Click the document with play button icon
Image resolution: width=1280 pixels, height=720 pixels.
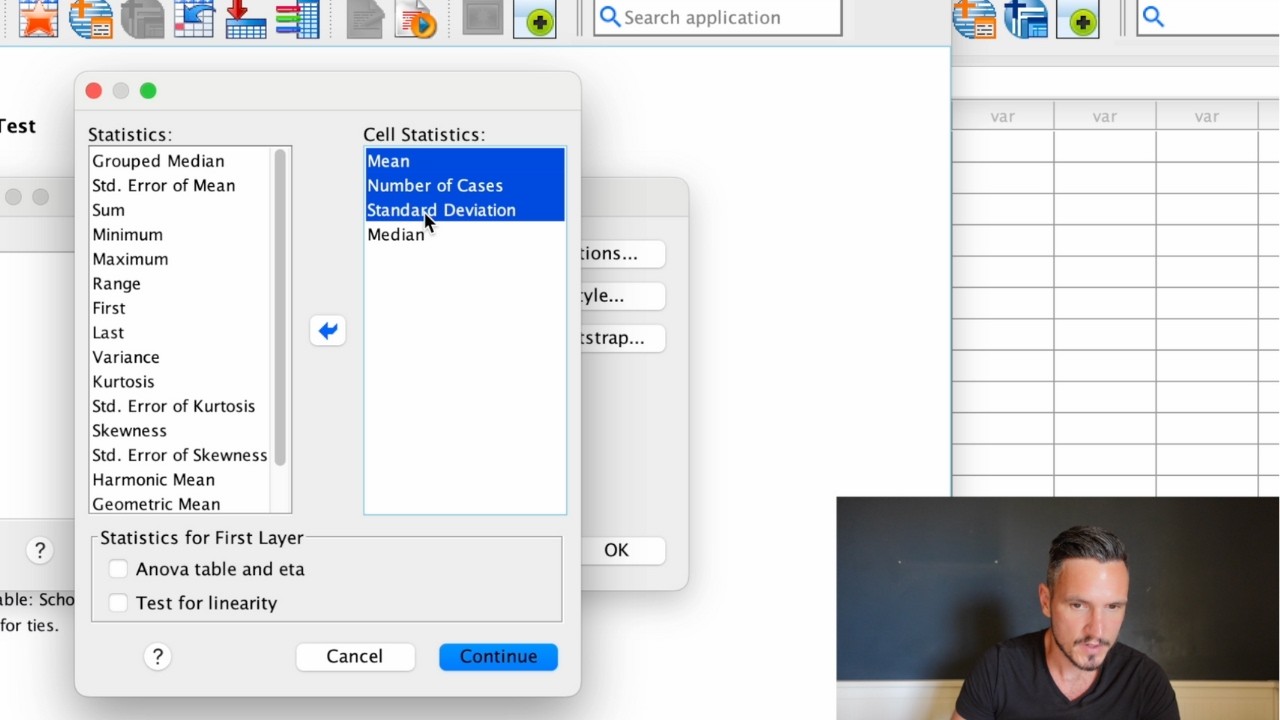tap(416, 18)
